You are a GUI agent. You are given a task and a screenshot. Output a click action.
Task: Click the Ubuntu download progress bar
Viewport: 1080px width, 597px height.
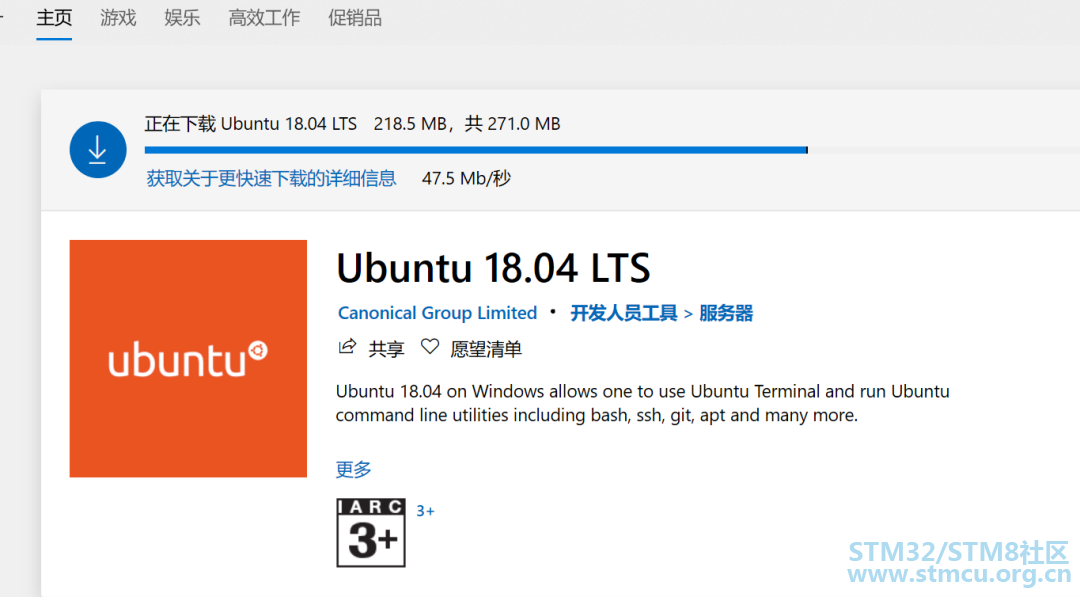pyautogui.click(x=612, y=149)
